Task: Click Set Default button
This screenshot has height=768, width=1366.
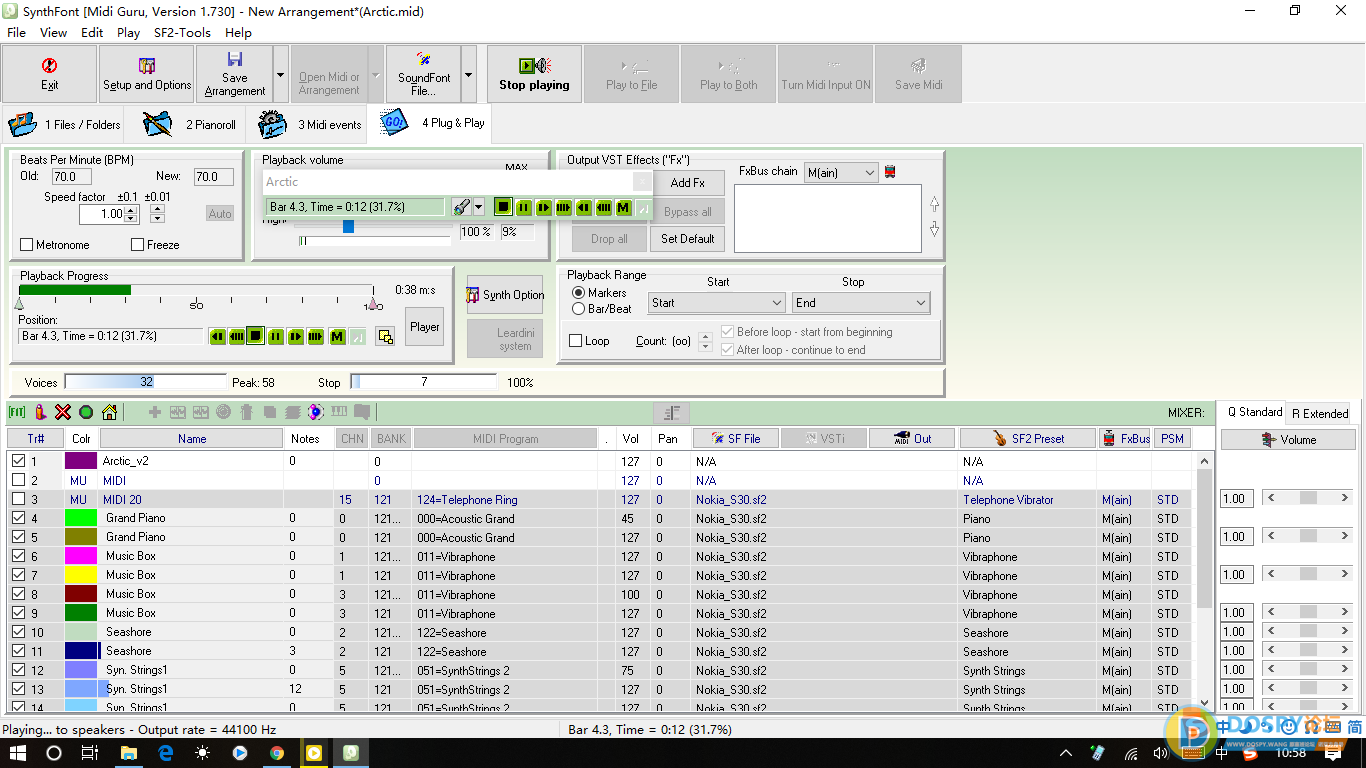Action: 688,239
